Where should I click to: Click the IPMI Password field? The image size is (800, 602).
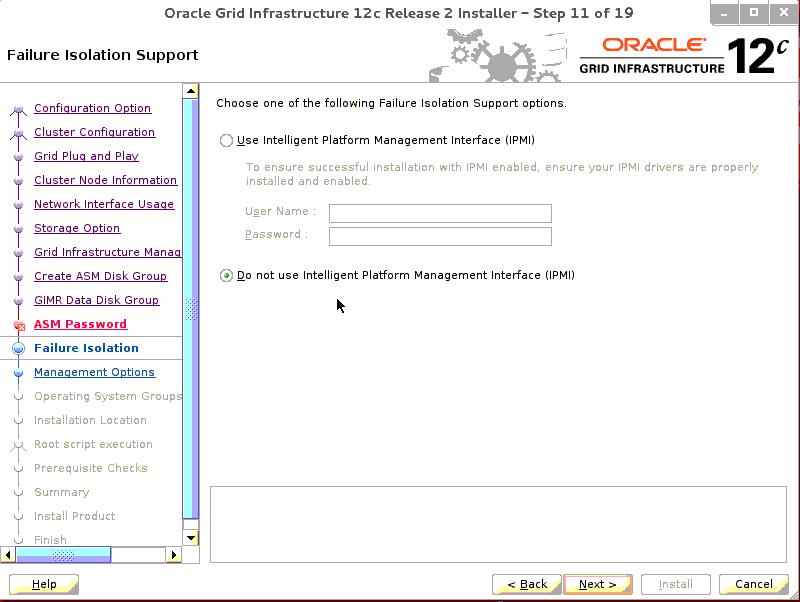(x=440, y=236)
